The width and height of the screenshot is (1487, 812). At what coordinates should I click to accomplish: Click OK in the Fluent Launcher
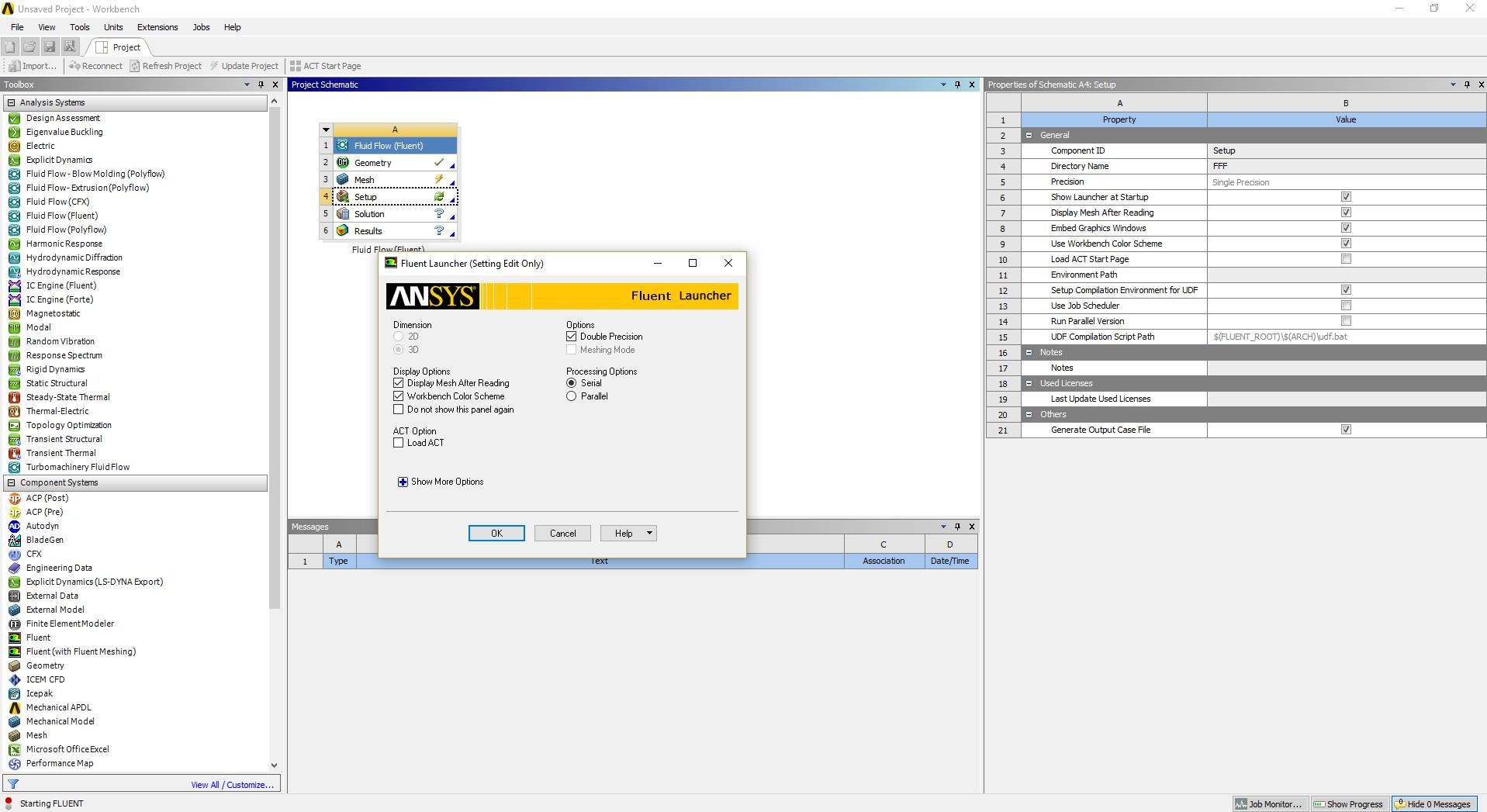tap(496, 534)
